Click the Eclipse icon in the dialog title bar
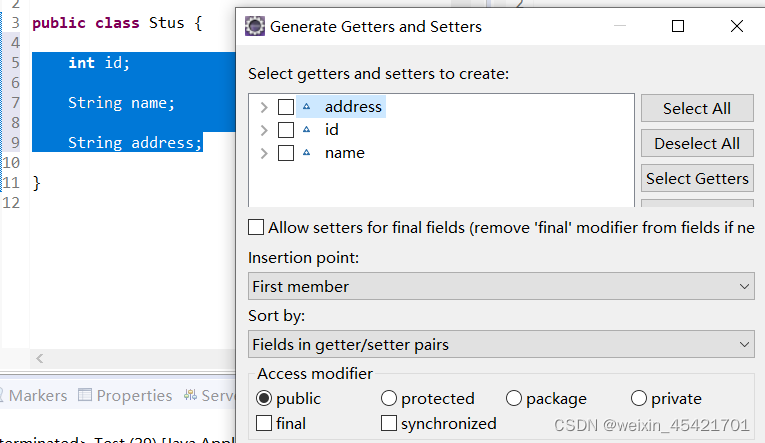765x443 pixels. click(x=256, y=27)
